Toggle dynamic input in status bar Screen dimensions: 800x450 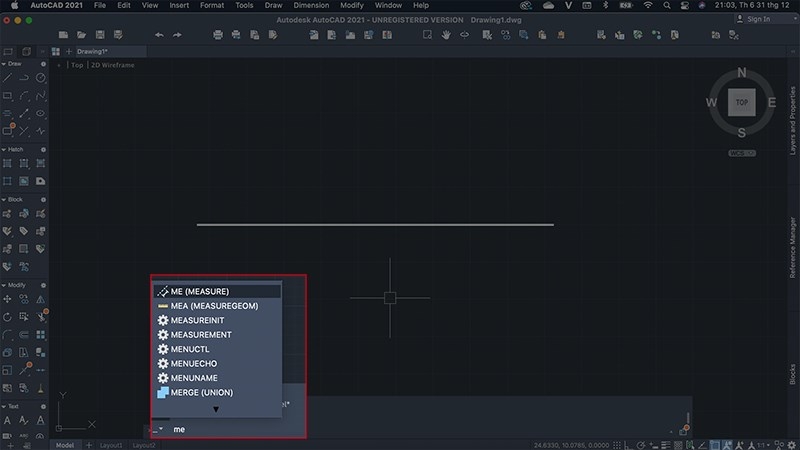(654, 445)
